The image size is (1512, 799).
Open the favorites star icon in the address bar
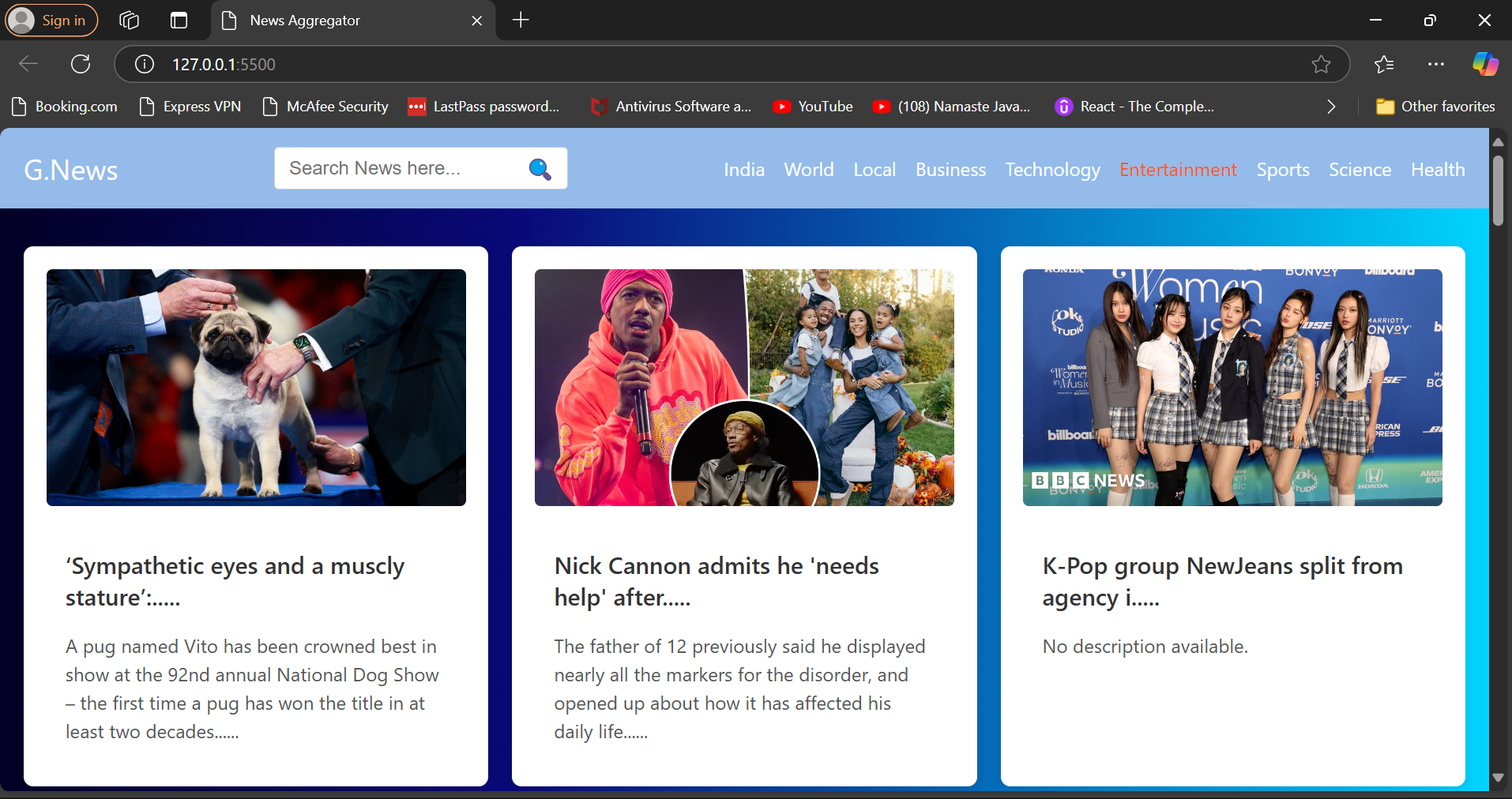(1320, 65)
